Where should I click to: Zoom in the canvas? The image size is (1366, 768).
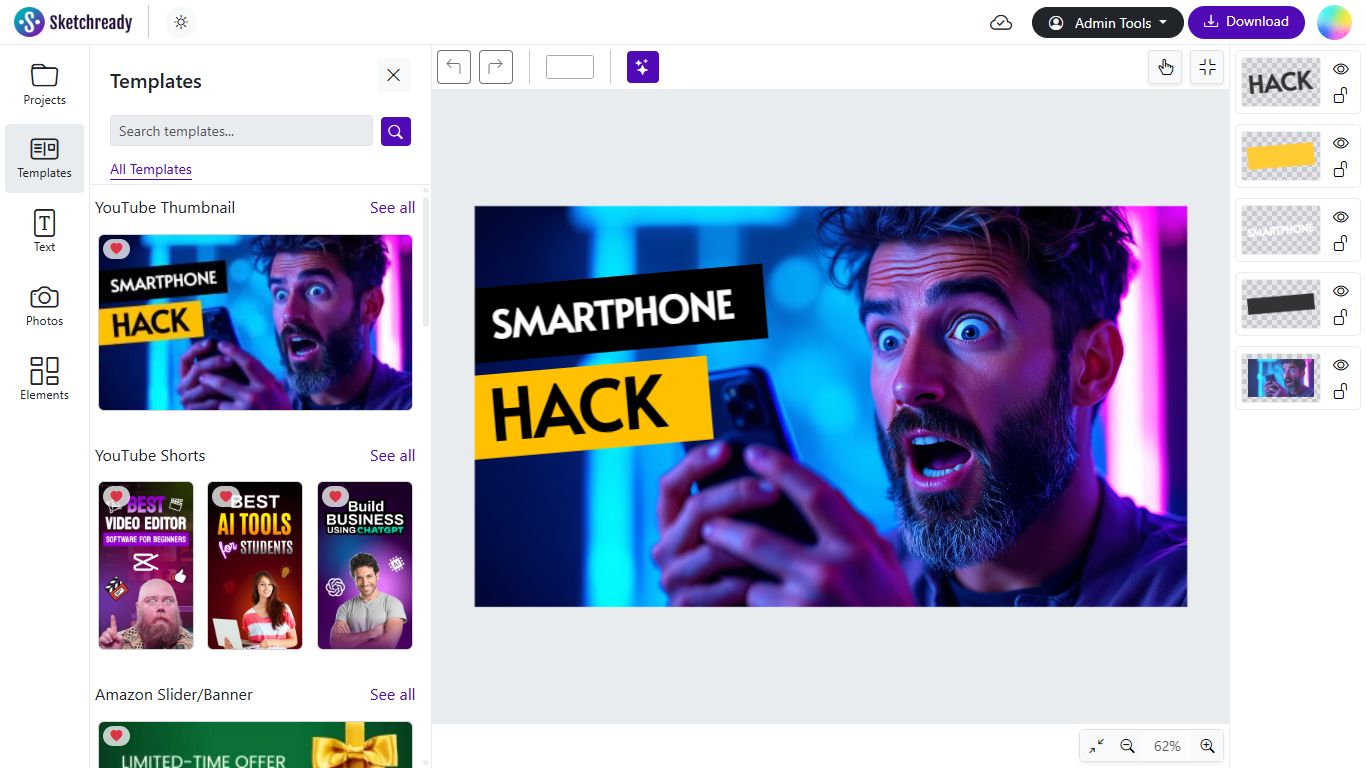pyautogui.click(x=1207, y=746)
